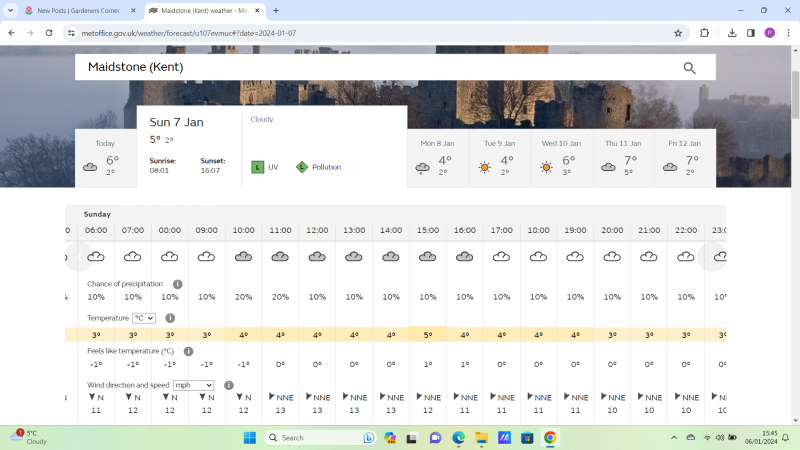The image size is (800, 450).
Task: Open File Explorer from taskbar
Action: coord(481,438)
